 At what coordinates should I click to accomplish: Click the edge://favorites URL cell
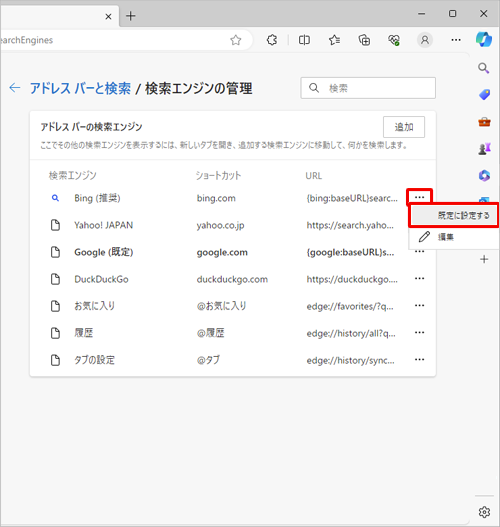tap(350, 306)
